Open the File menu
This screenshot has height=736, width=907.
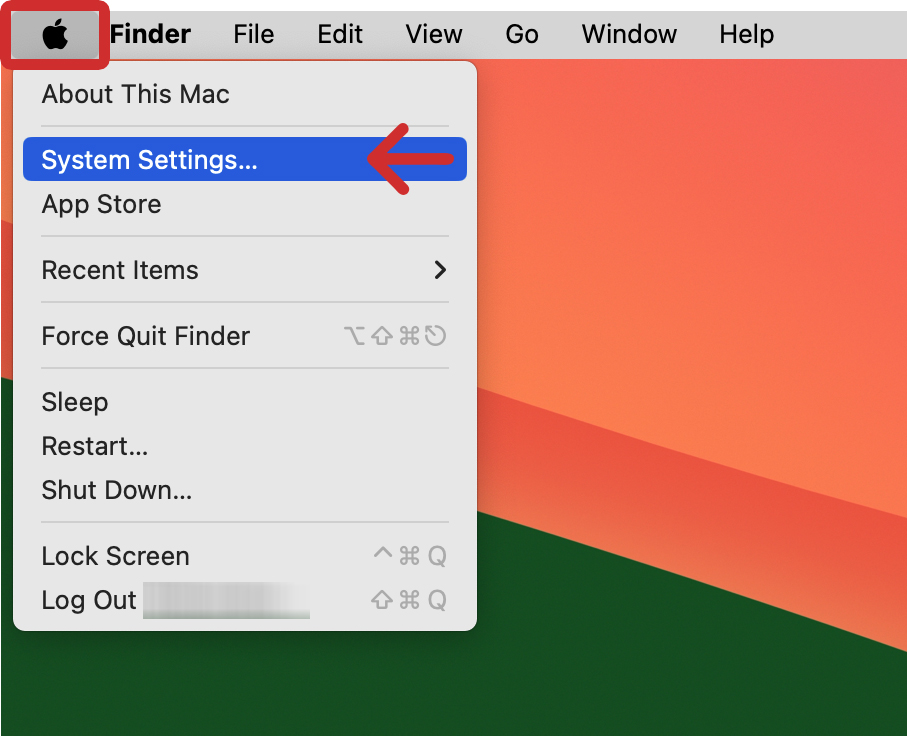coord(253,35)
